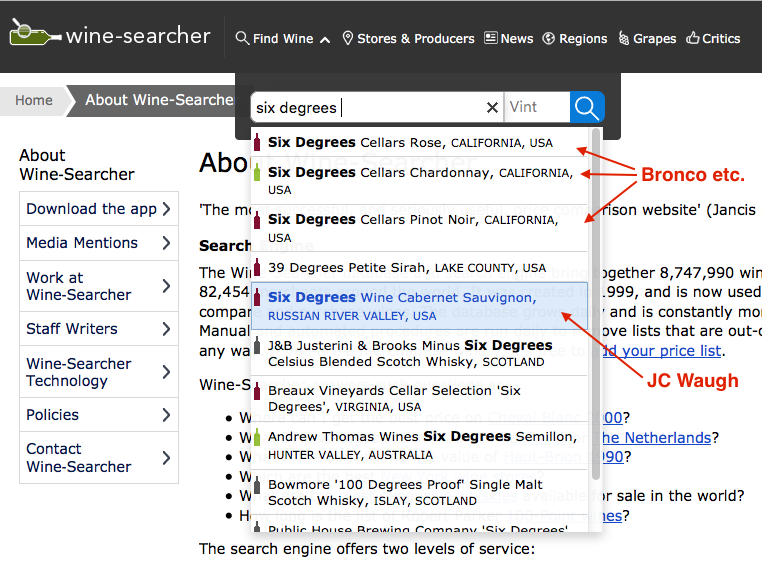This screenshot has height=569, width=762.
Task: Select 'Six Degrees Cellars Rose, CALIFORNIA, USA'
Action: click(x=419, y=142)
